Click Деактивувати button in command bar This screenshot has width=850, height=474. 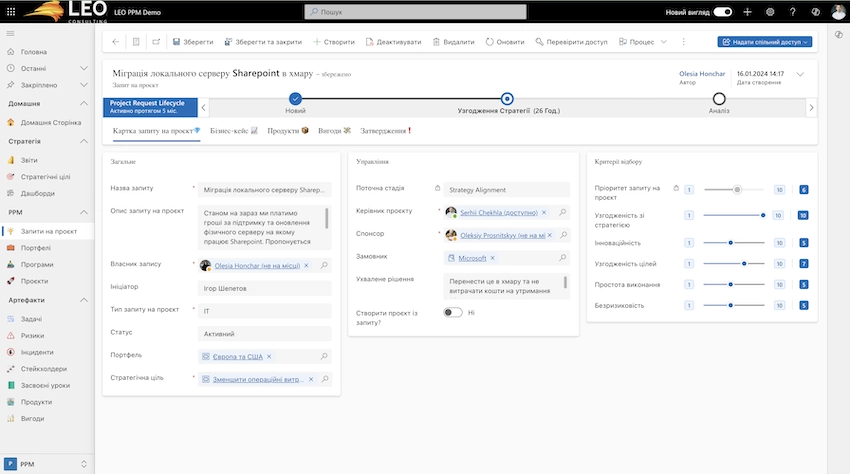pos(393,42)
